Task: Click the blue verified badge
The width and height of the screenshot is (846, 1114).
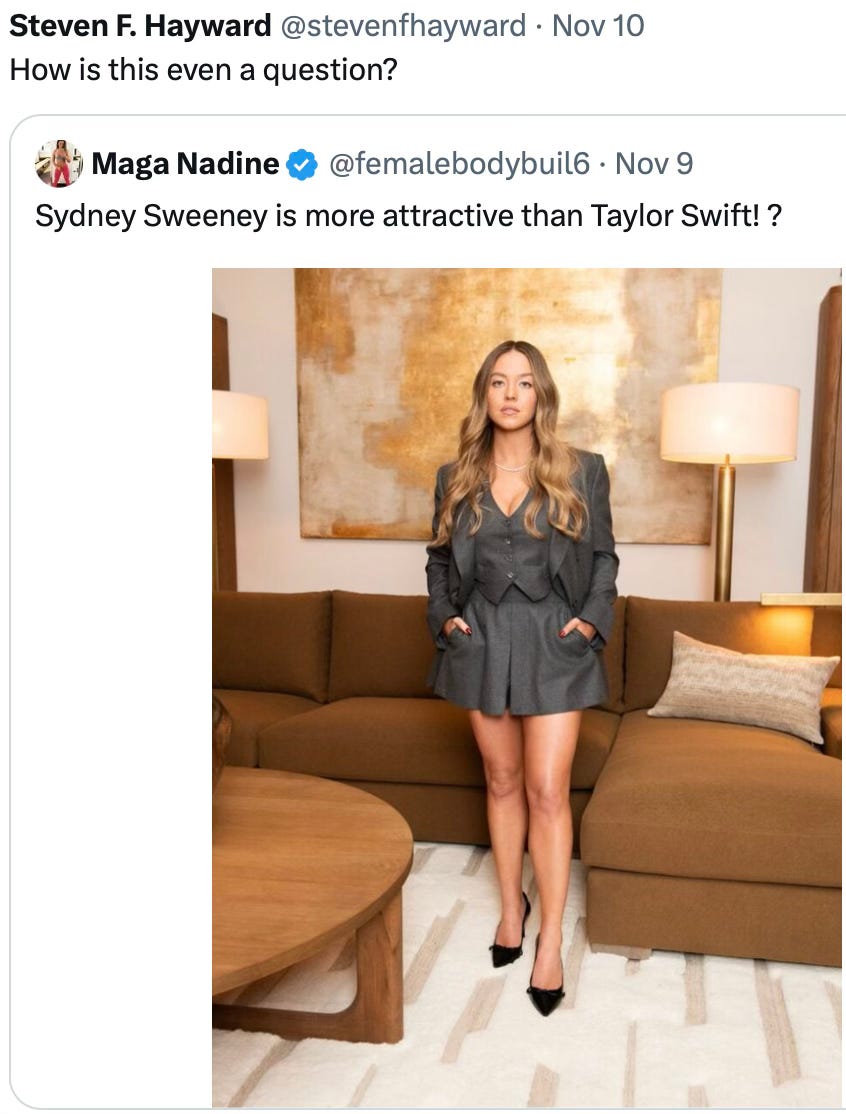Action: click(x=302, y=165)
